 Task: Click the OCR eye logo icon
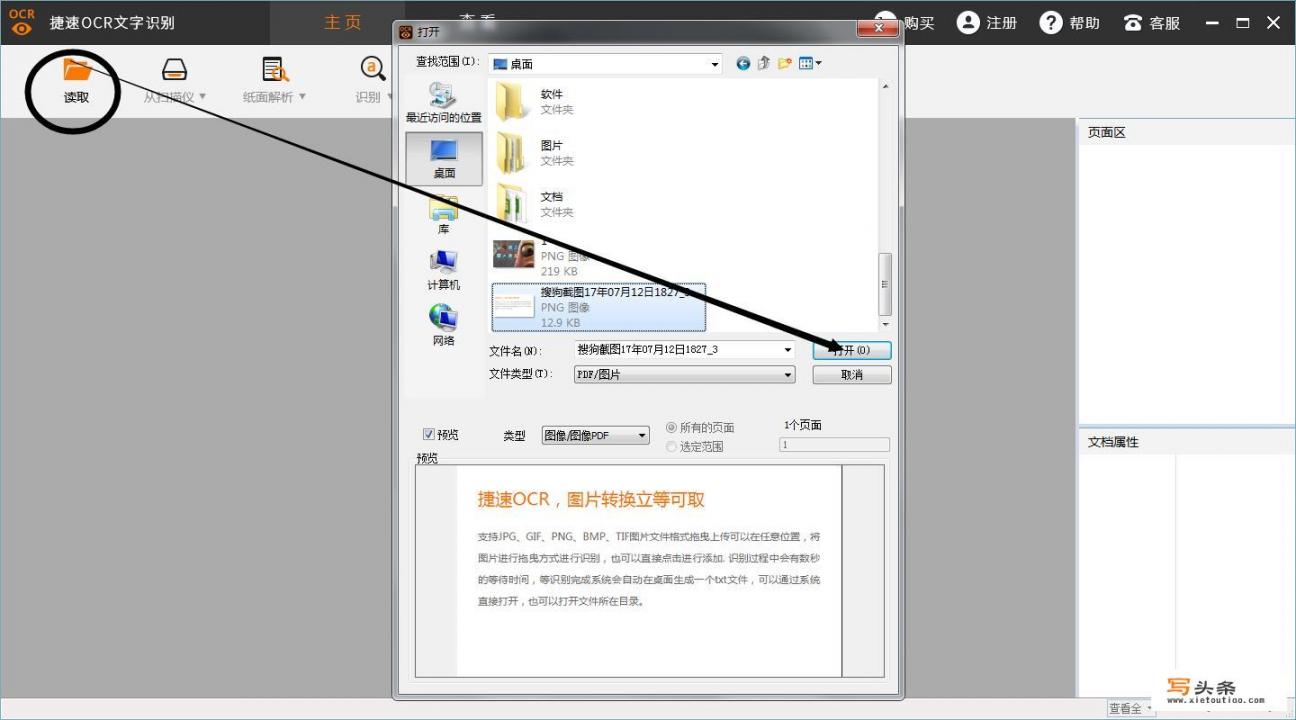(x=22, y=22)
